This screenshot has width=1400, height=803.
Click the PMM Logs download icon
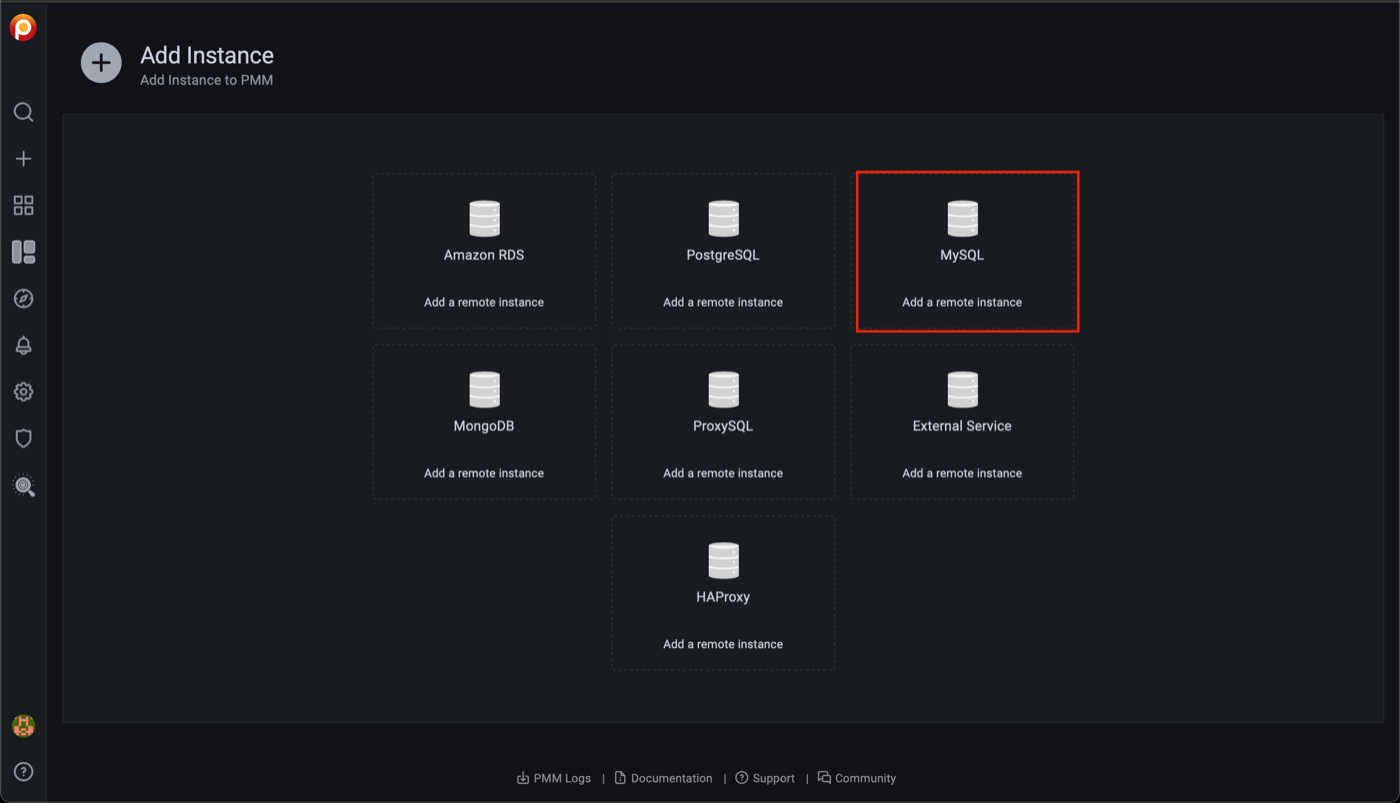tap(522, 778)
